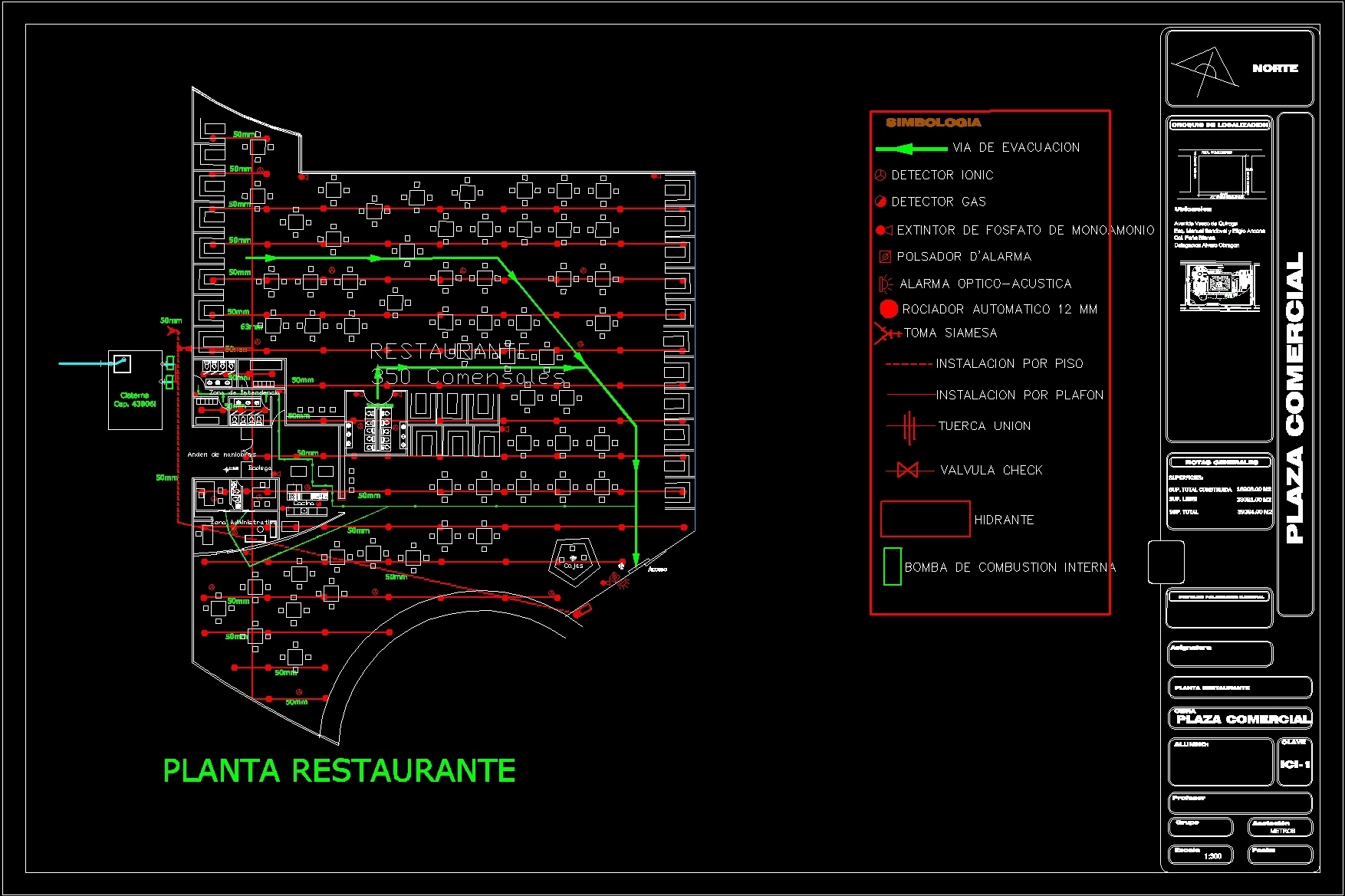This screenshot has height=896, width=1345.
Task: Click the Zona de Intendencia label
Action: pyautogui.click(x=245, y=392)
